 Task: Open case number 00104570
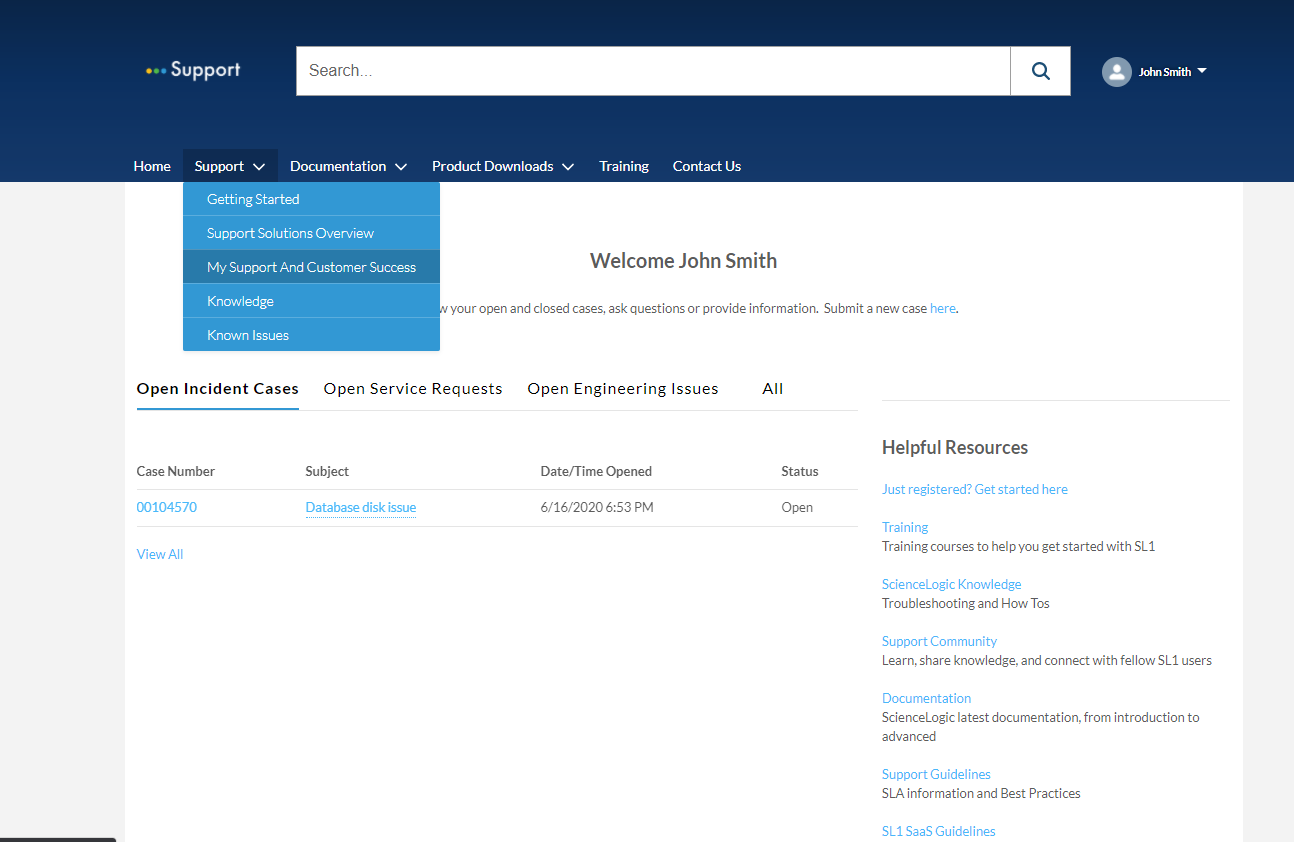pos(167,507)
